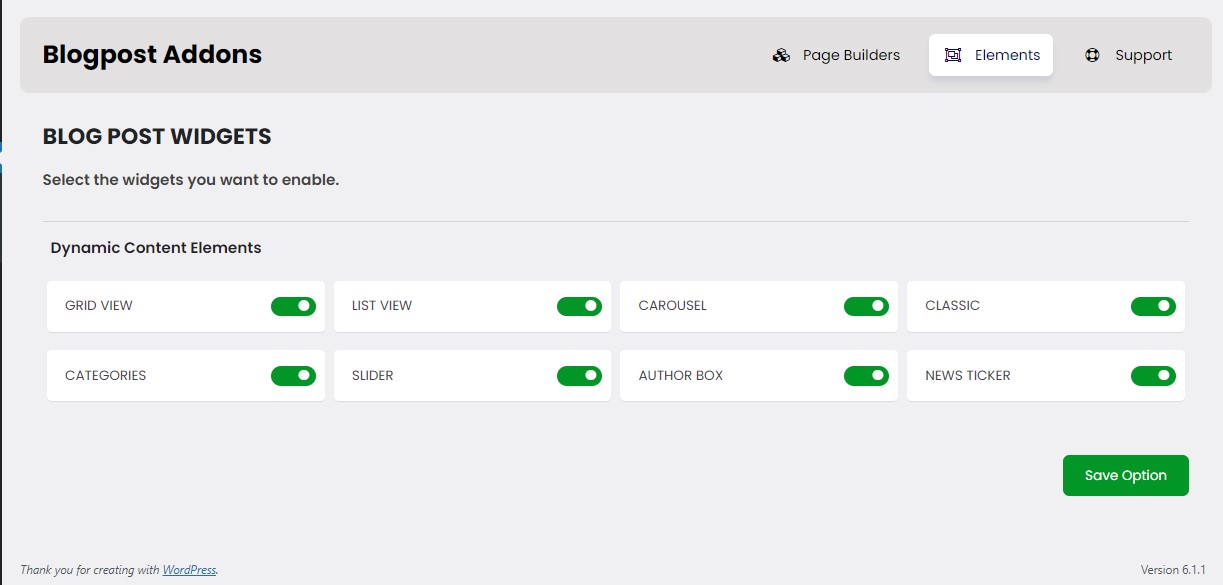The height and width of the screenshot is (585, 1223).
Task: Switch to the Elements tab
Action: tap(991, 55)
